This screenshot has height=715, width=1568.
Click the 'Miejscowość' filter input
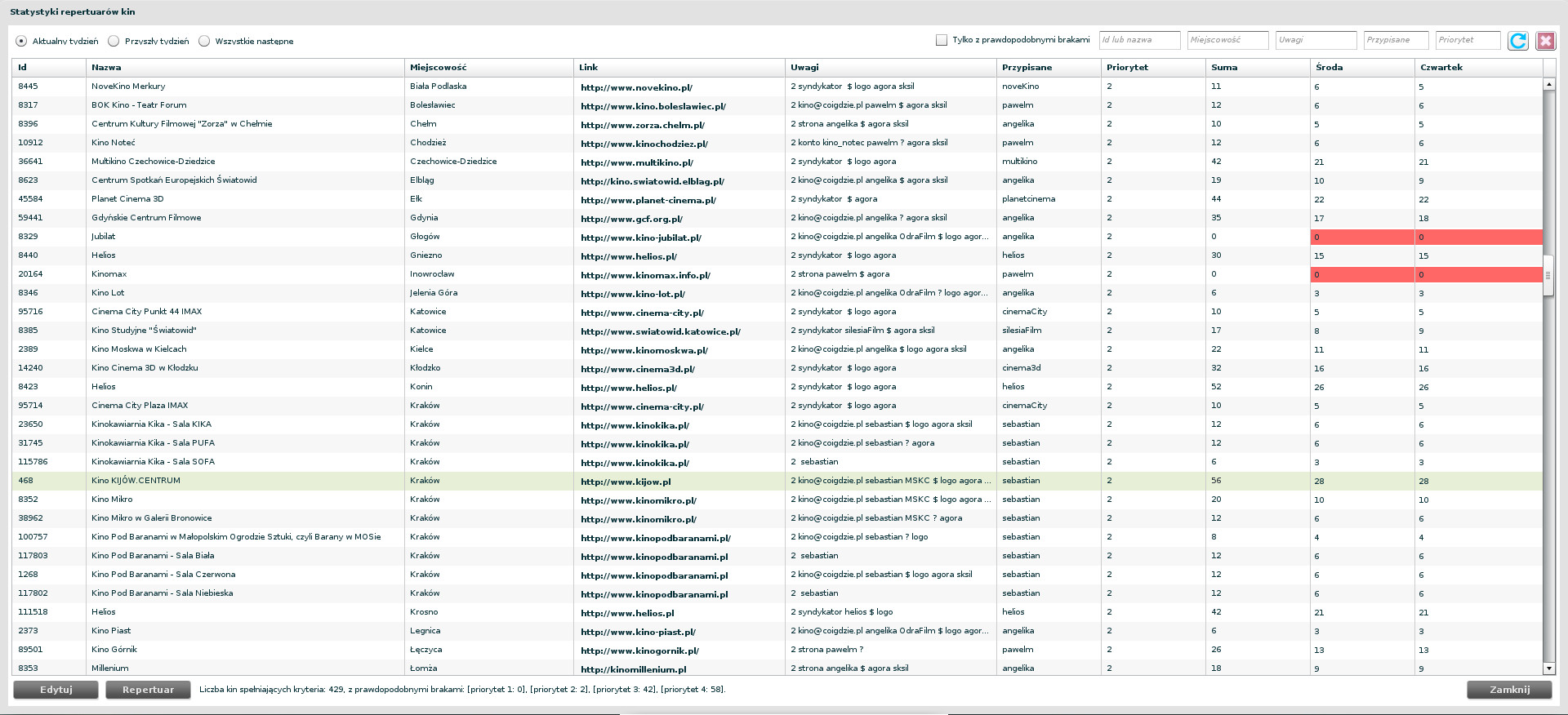coord(1227,40)
